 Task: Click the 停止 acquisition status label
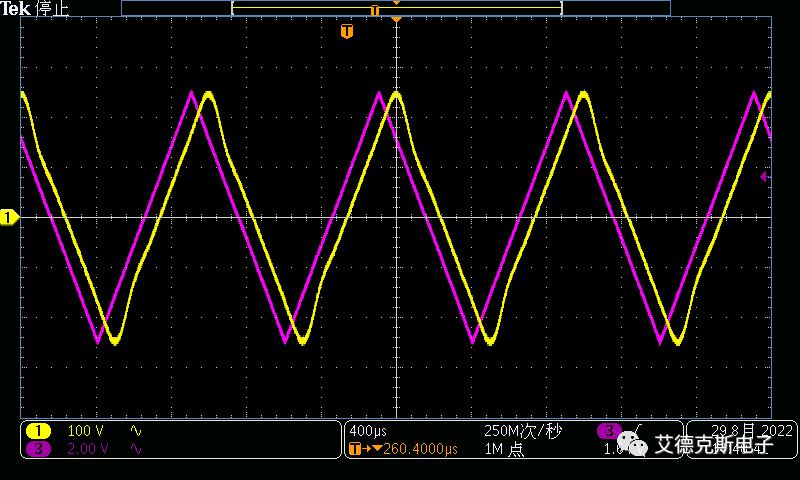pyautogui.click(x=52, y=9)
